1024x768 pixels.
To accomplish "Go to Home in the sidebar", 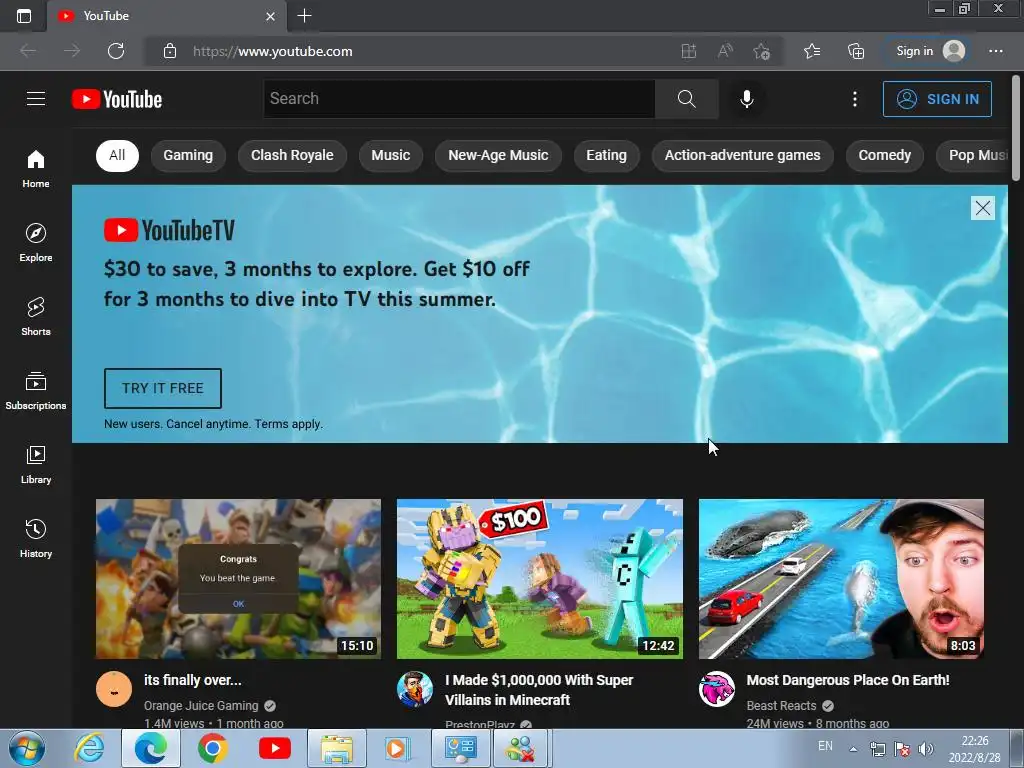I will click(x=36, y=168).
